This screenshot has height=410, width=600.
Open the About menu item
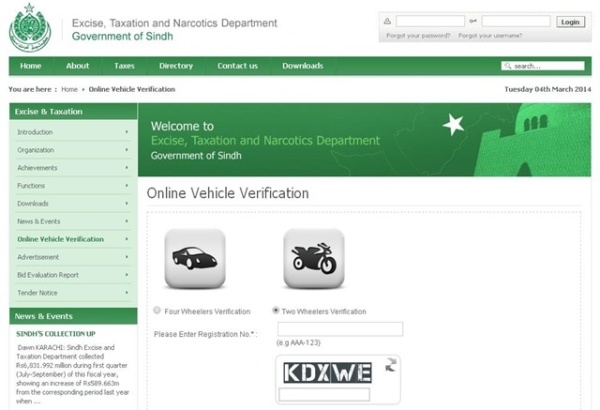click(77, 66)
